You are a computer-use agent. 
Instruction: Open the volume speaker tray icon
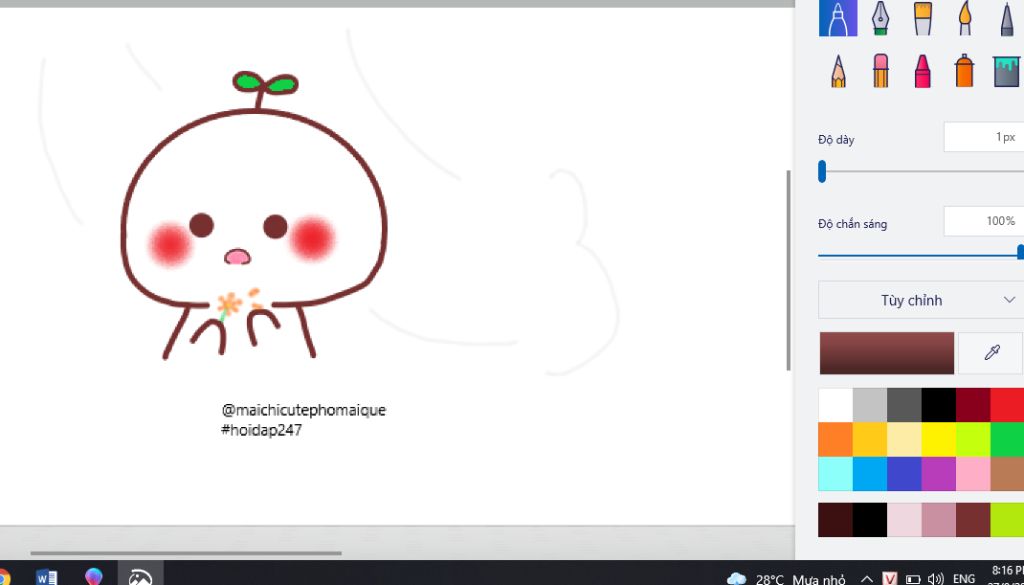[935, 579]
